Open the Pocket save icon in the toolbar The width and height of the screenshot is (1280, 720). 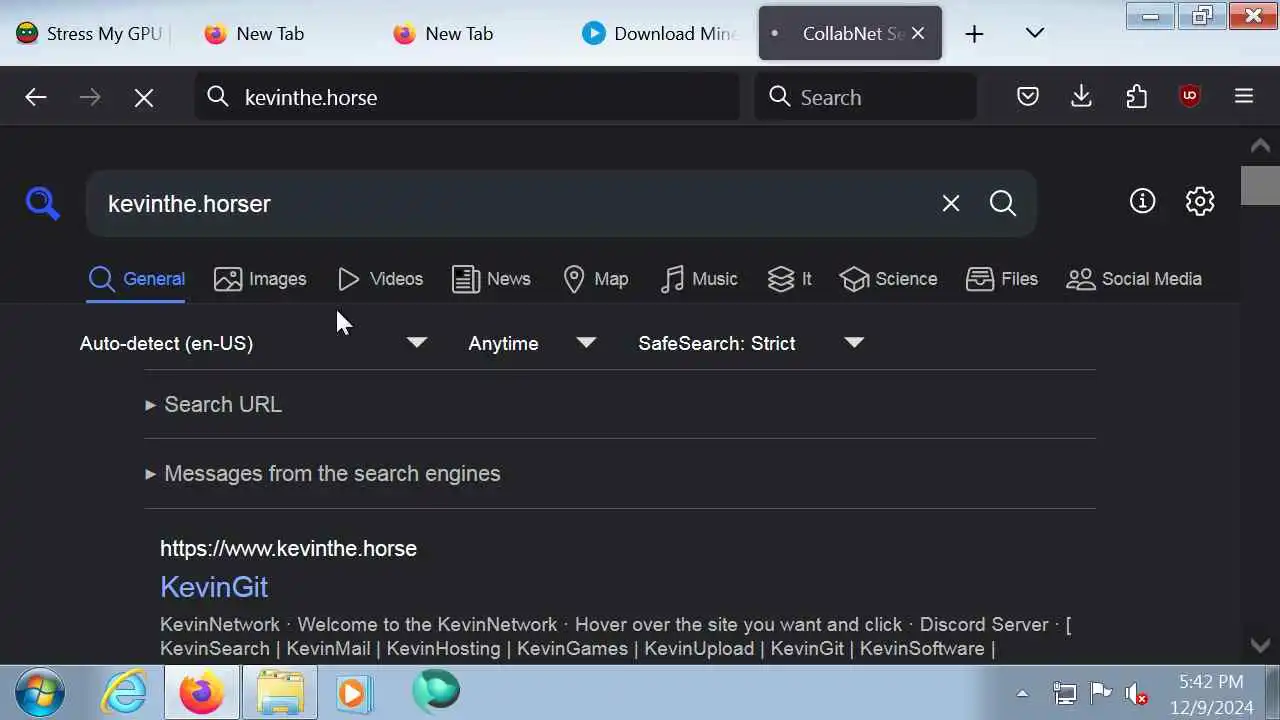1028,96
